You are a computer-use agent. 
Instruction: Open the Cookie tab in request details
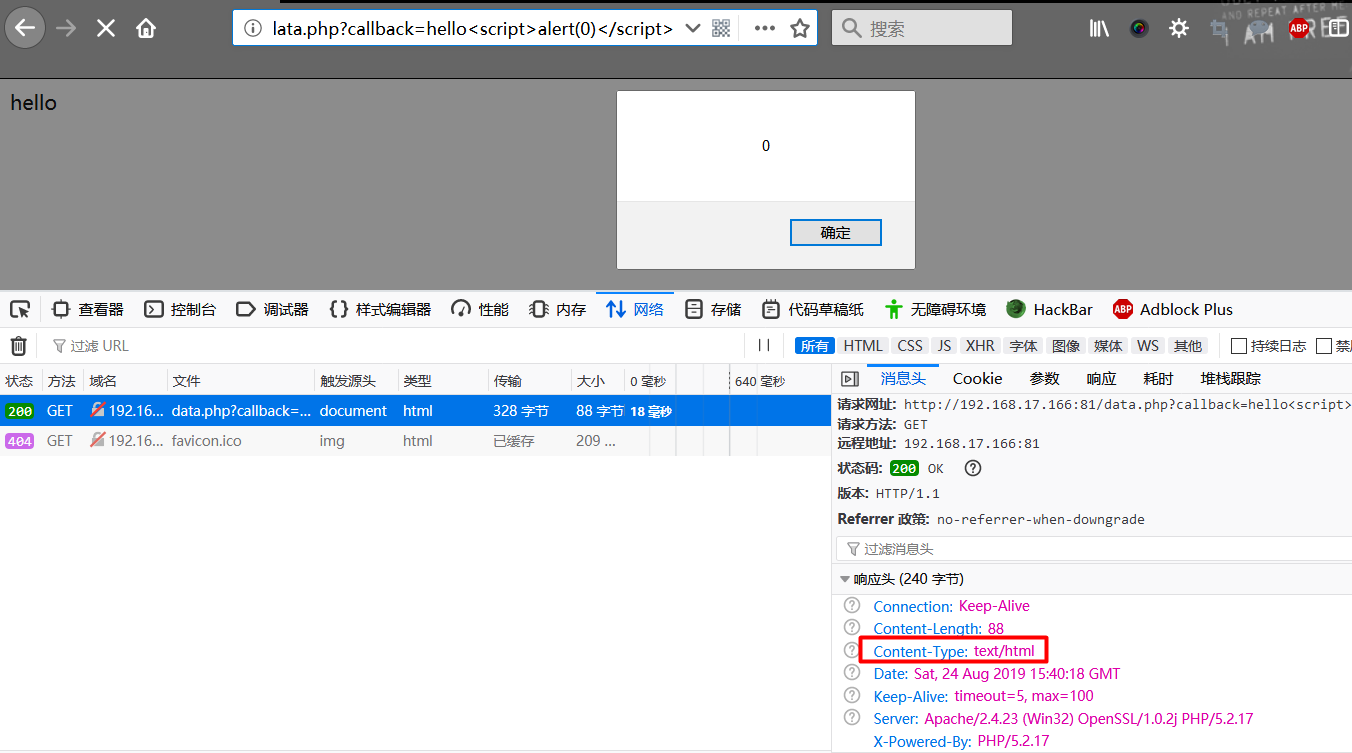977,378
